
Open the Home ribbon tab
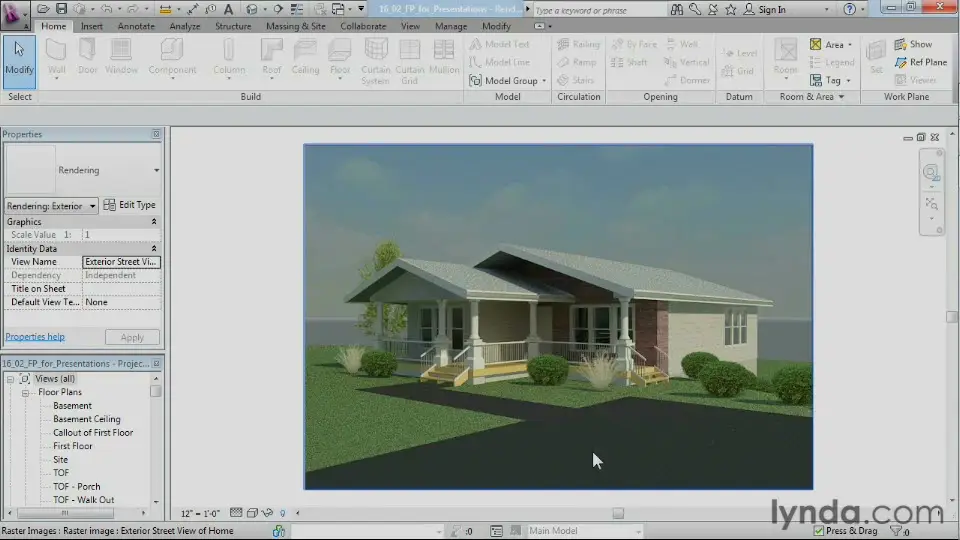tap(53, 26)
